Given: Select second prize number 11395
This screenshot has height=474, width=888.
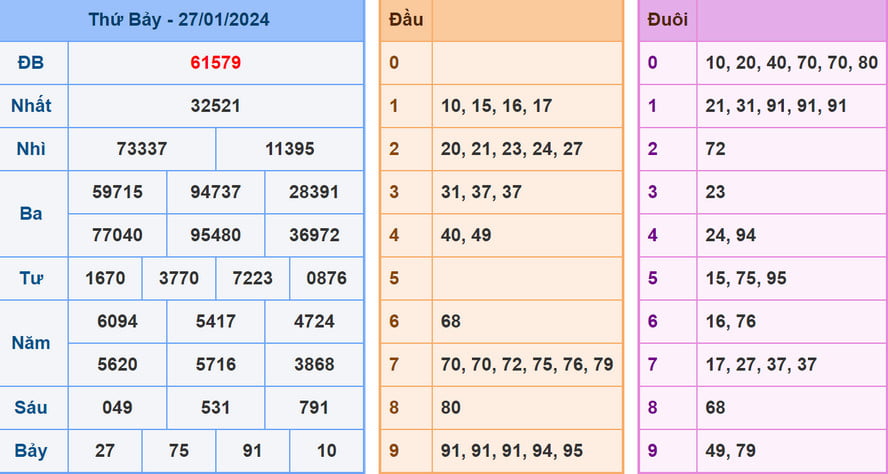Looking at the screenshot, I should click(x=290, y=149).
